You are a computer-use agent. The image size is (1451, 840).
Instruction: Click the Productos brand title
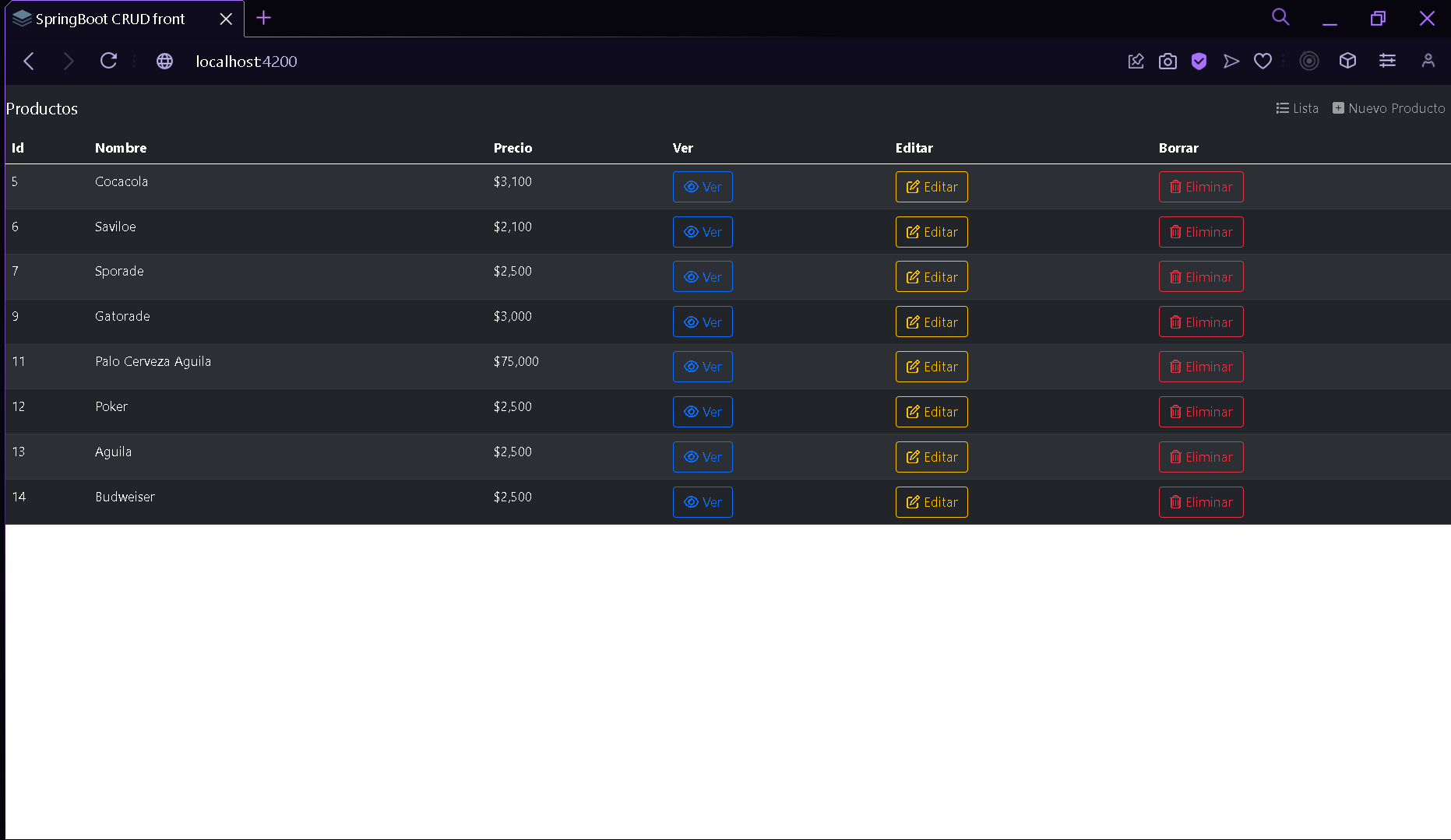pos(42,109)
